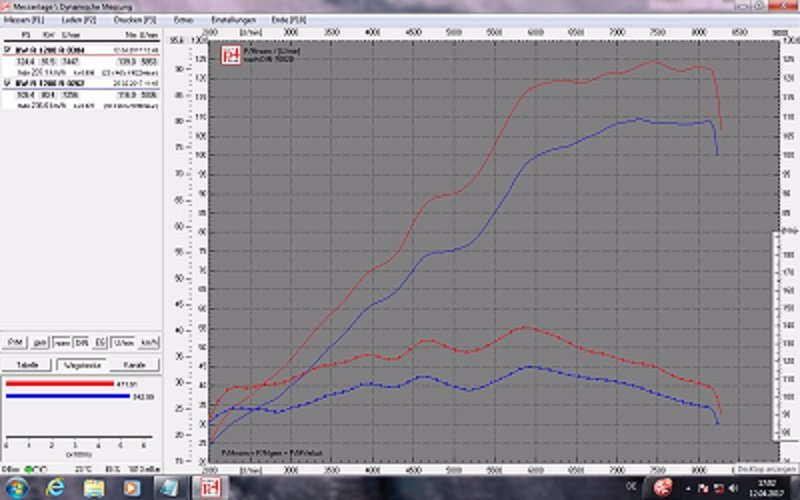This screenshot has width=800, height=500.
Task: Click the Wegstrecke button
Action: (x=82, y=365)
